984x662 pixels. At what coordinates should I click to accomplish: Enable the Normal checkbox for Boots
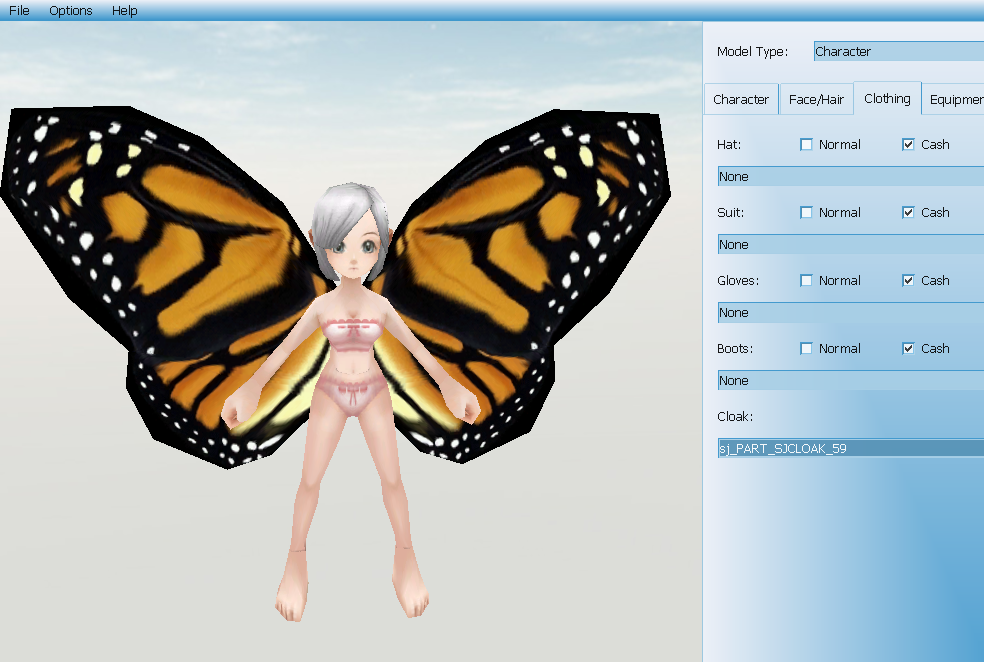click(807, 349)
